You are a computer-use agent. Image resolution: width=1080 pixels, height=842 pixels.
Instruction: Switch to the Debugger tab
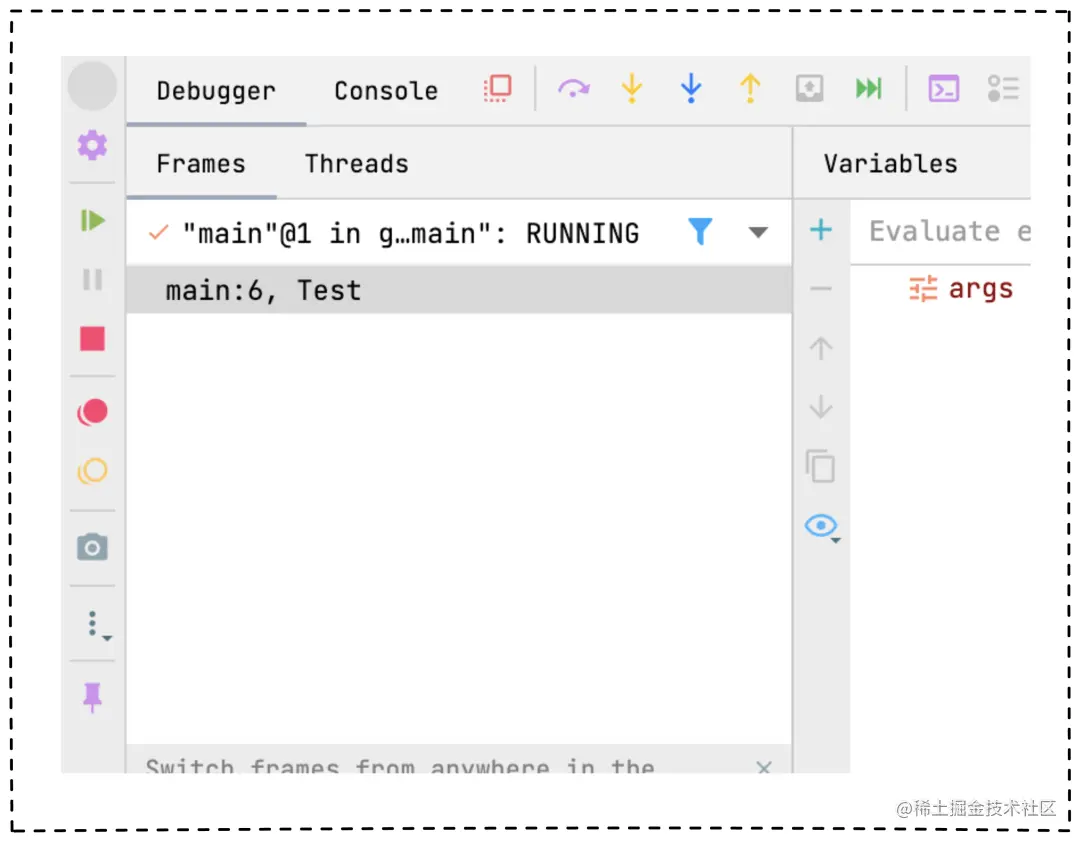click(x=216, y=91)
